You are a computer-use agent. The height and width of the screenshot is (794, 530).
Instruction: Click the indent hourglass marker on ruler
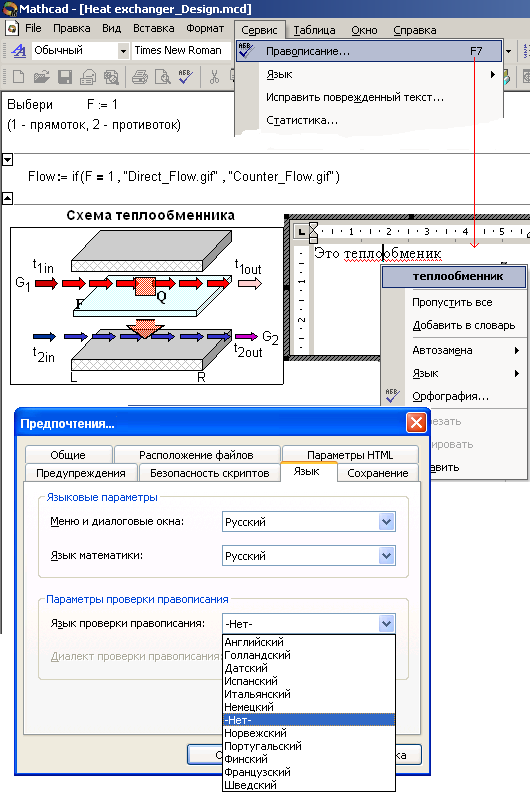313,232
